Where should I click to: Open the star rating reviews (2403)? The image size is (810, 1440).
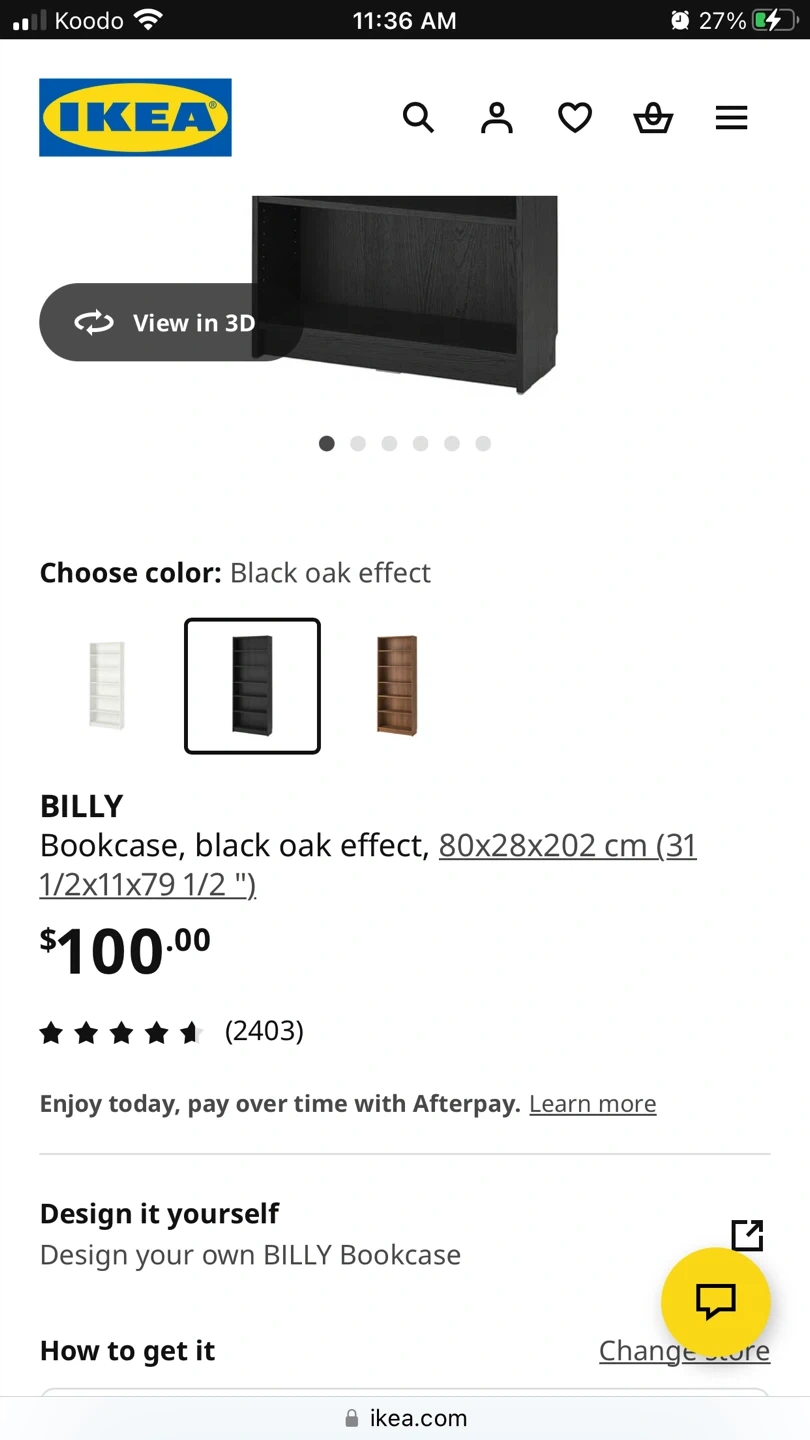pyautogui.click(x=170, y=1031)
